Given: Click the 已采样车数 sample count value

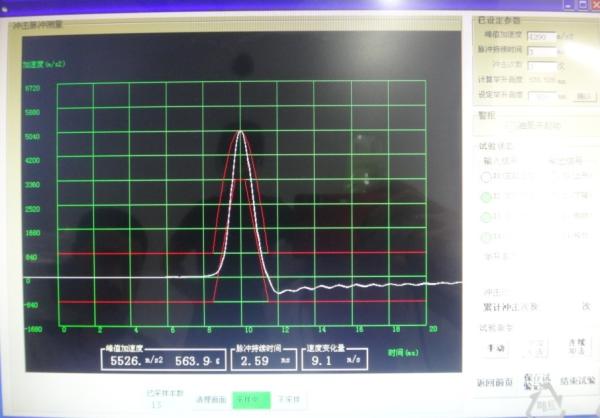Looking at the screenshot, I should (x=157, y=405).
